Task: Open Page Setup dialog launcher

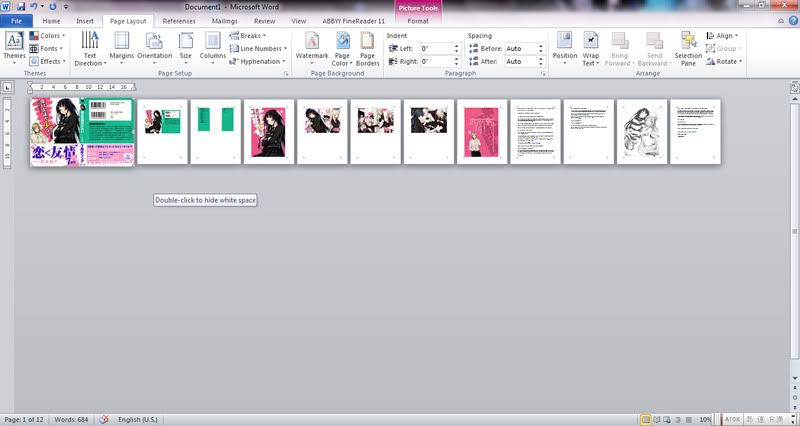Action: [x=286, y=74]
